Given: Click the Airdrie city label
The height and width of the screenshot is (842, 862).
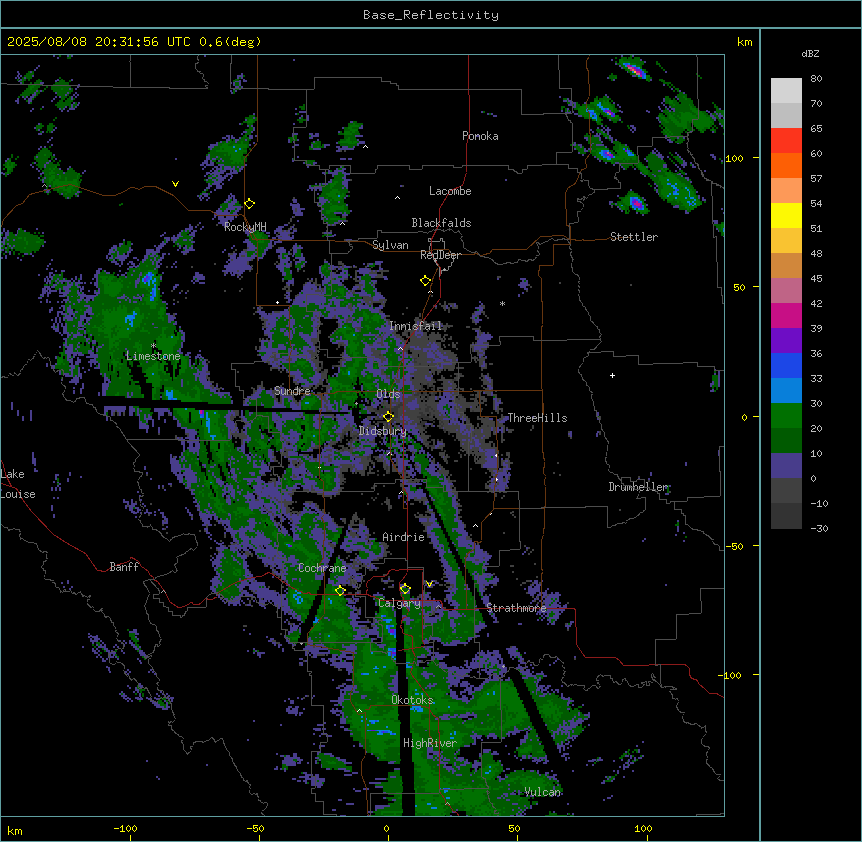Looking at the screenshot, I should coord(403,537).
